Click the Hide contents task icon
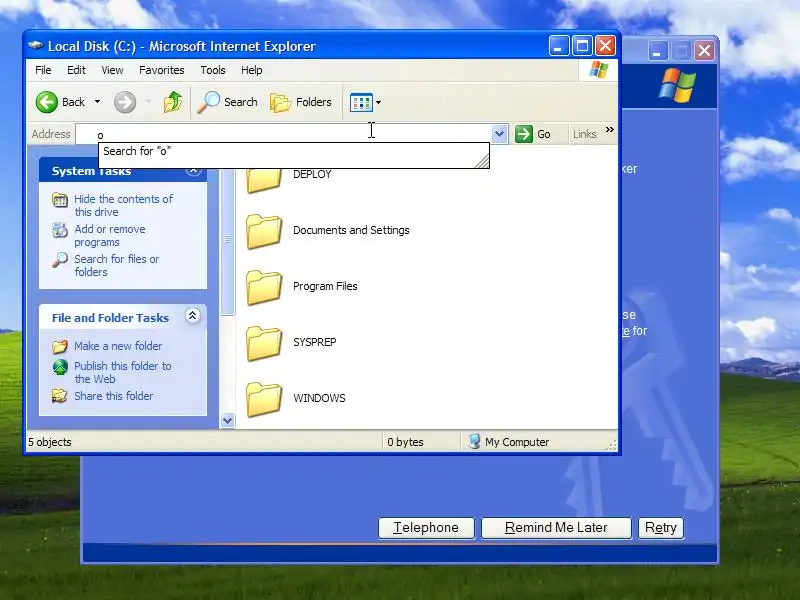 [x=60, y=200]
